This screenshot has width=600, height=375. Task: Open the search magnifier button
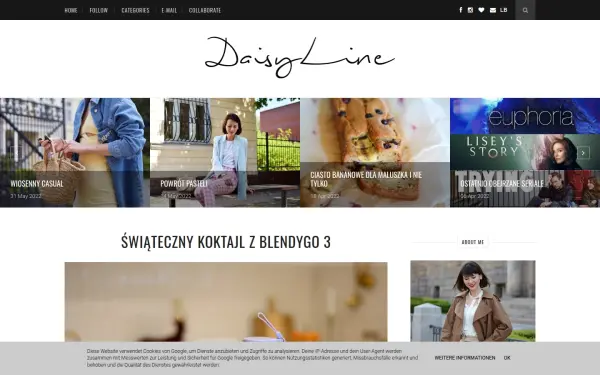[x=525, y=10]
